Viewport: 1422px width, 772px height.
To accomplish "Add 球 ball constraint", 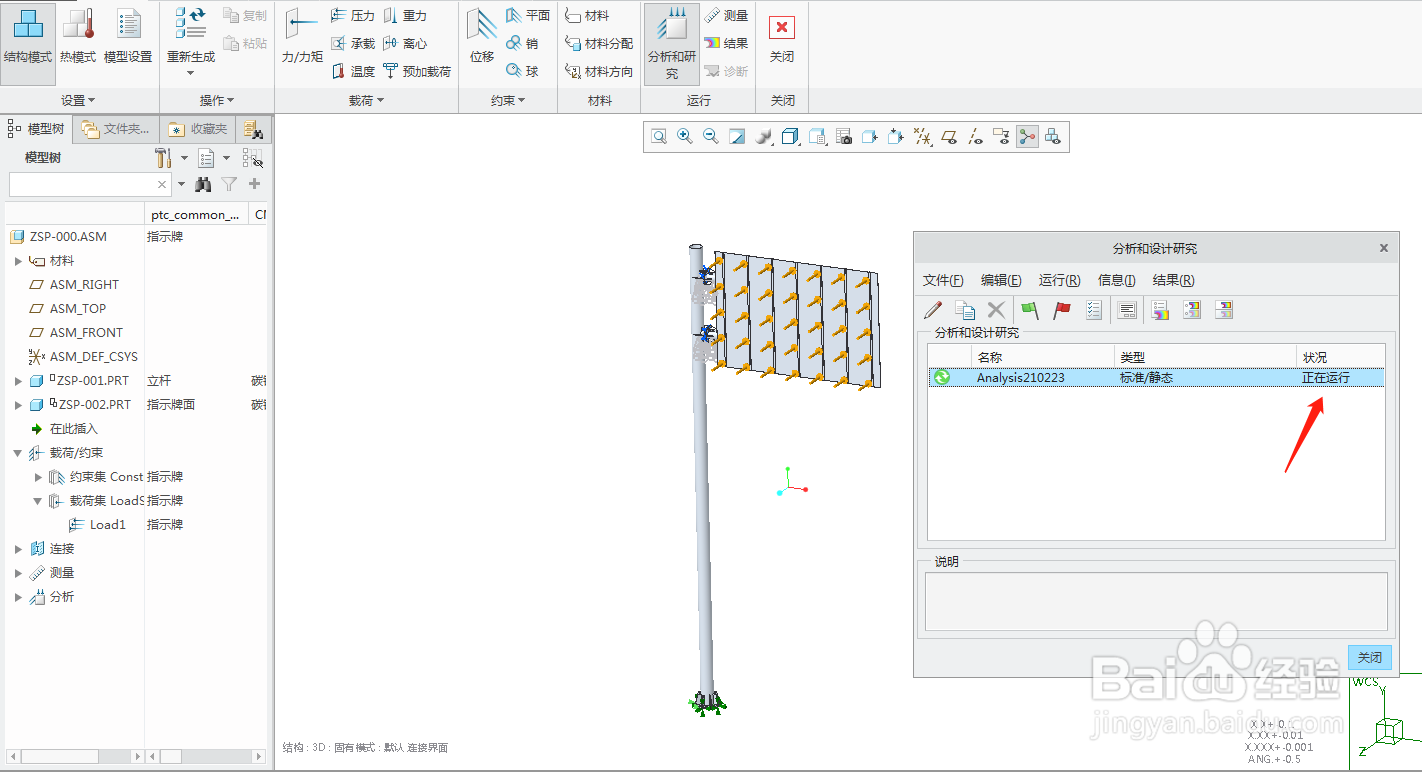I will pyautogui.click(x=522, y=72).
